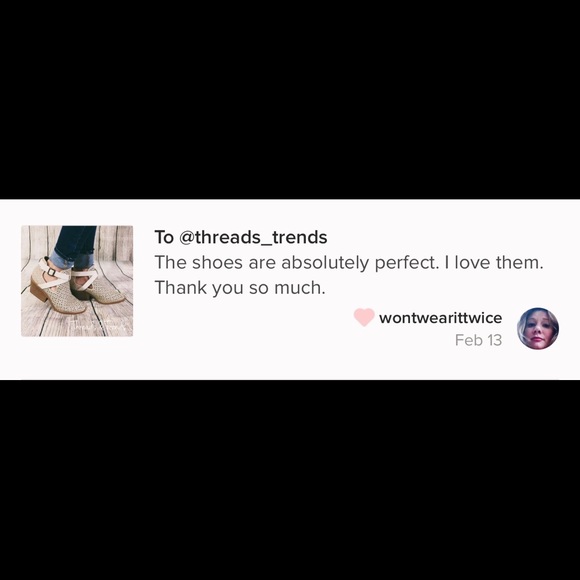The image size is (580, 580).
Task: Open the @threads_trends mention
Action: click(x=253, y=237)
